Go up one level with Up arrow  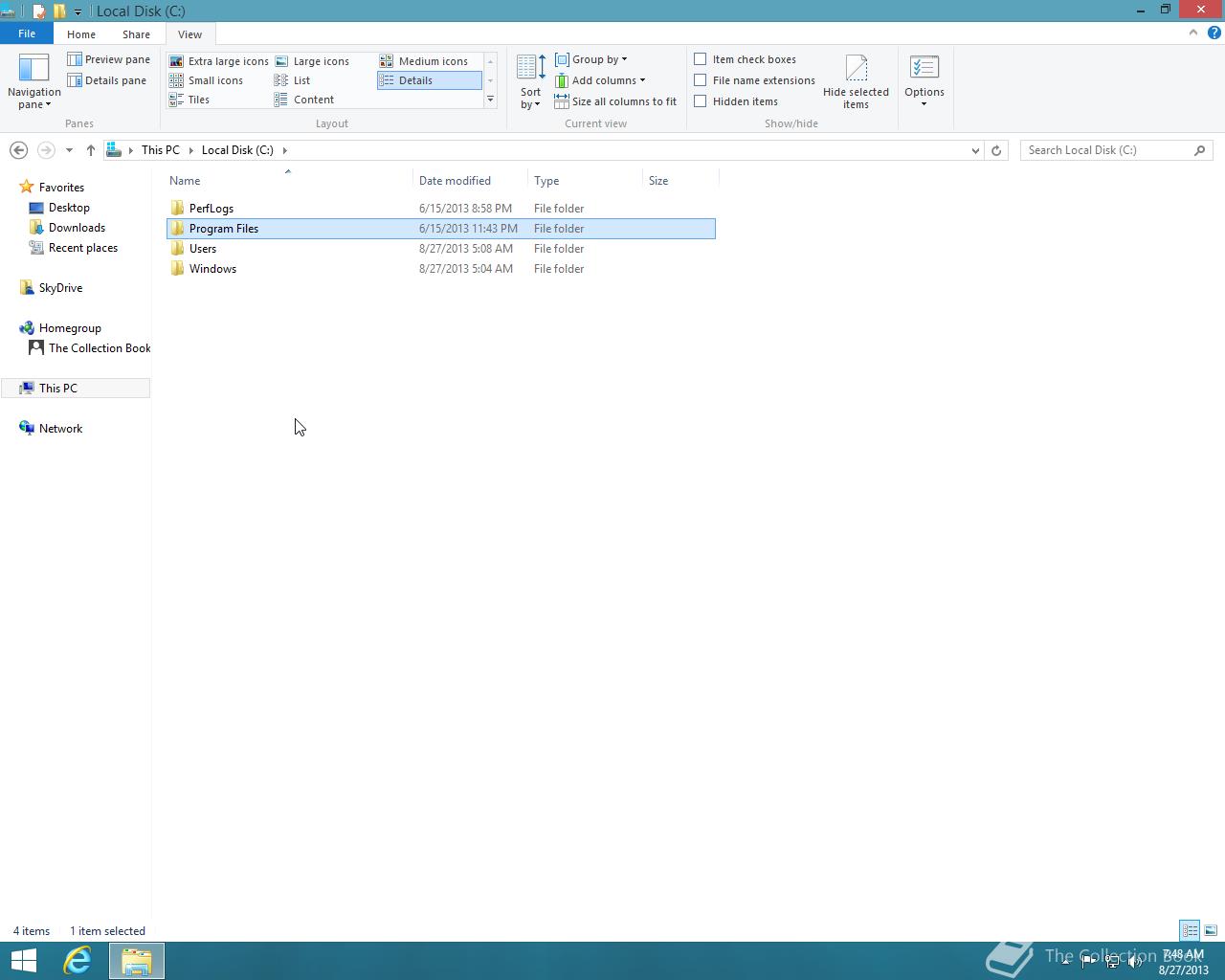(x=91, y=150)
